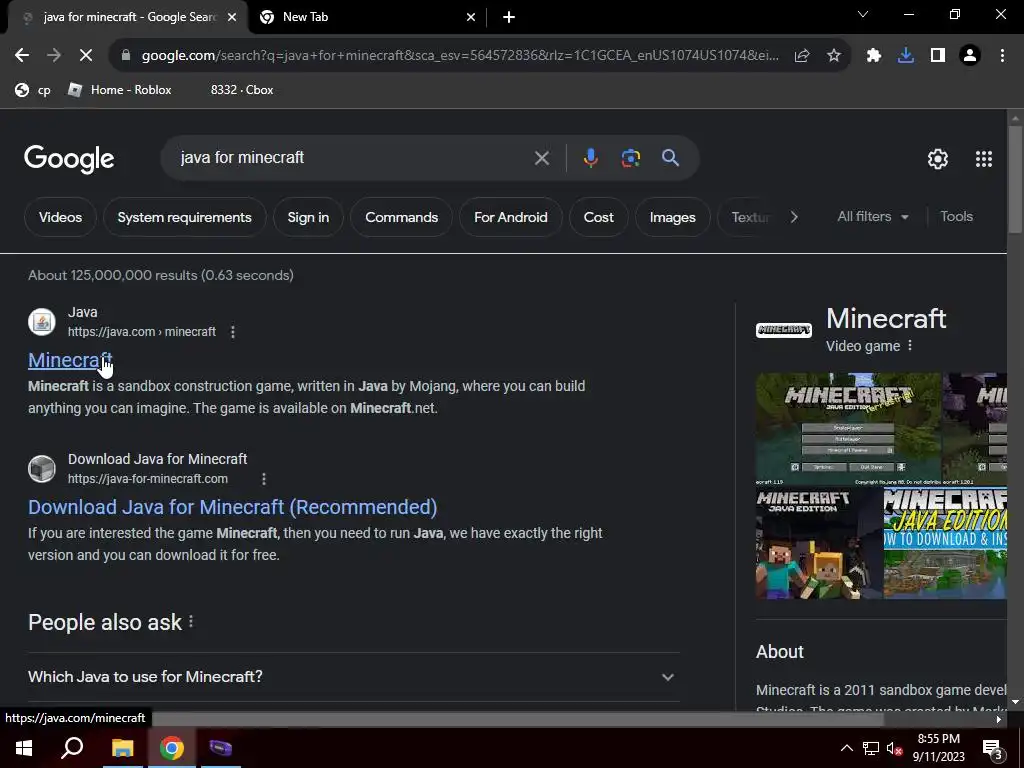Toggle the Chrome side panel icon

938,56
